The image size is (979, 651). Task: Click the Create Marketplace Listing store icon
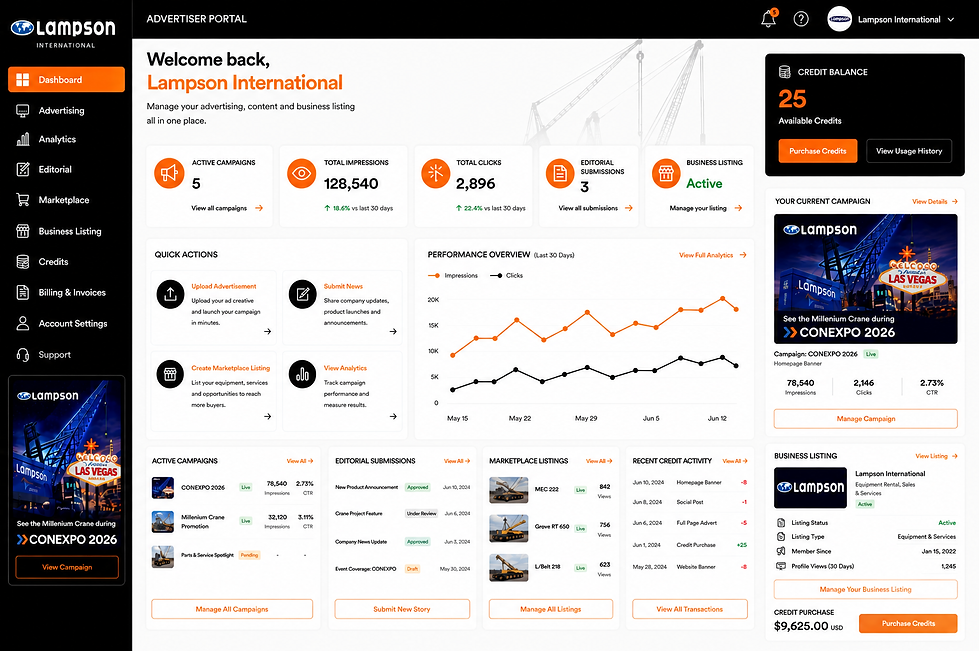pyautogui.click(x=170, y=374)
